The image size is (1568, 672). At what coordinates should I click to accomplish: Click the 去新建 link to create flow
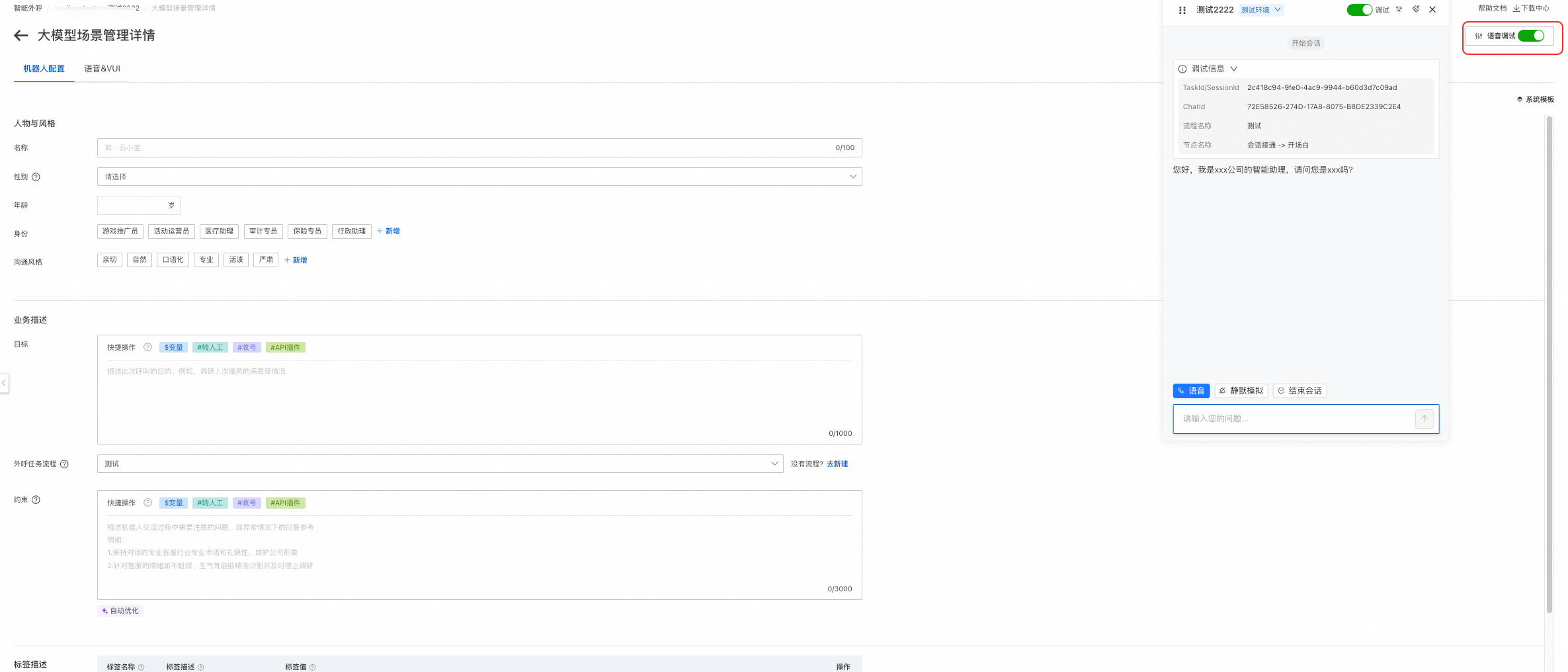pos(837,464)
